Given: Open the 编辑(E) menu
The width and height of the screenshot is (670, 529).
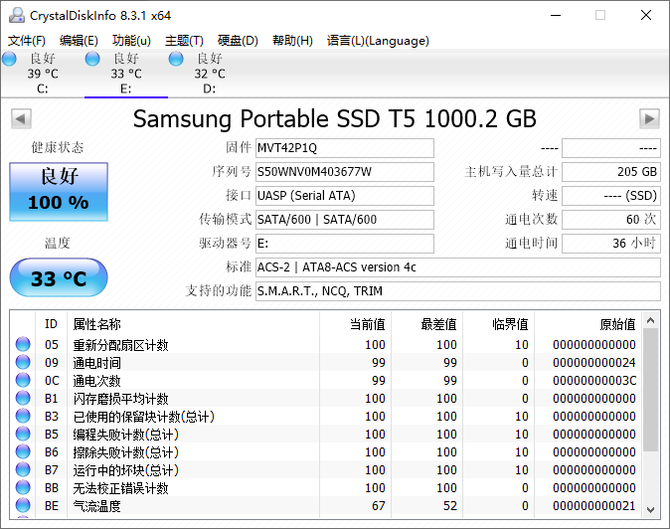Looking at the screenshot, I should [x=79, y=41].
